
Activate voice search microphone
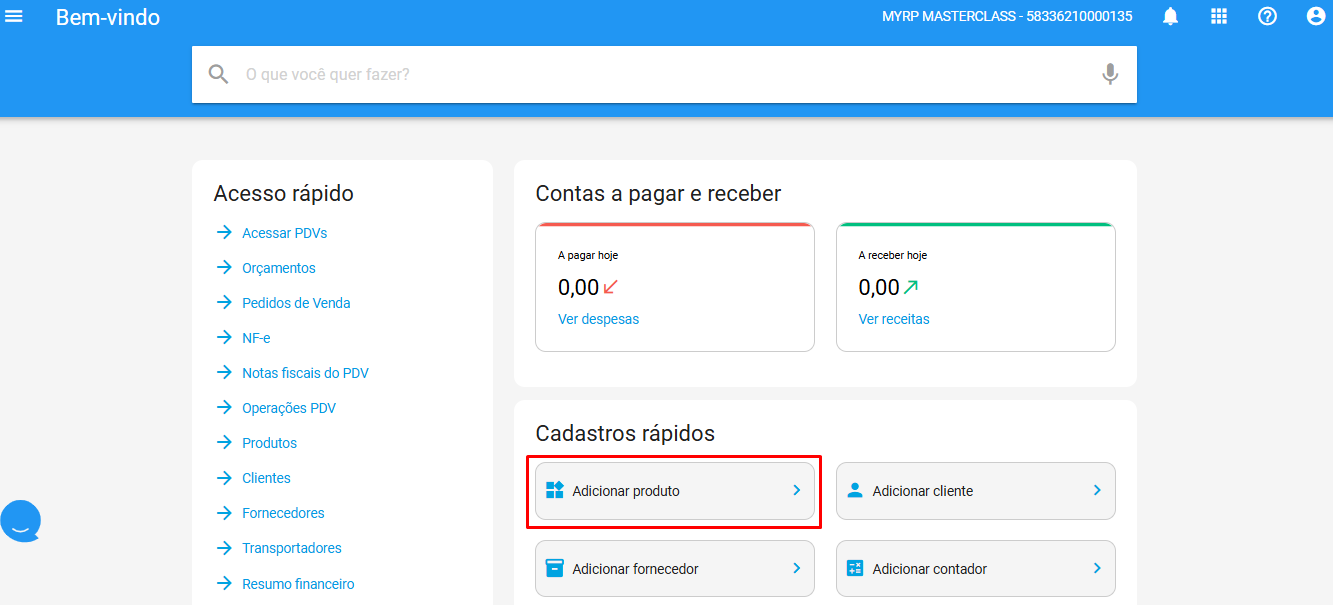(x=1109, y=74)
